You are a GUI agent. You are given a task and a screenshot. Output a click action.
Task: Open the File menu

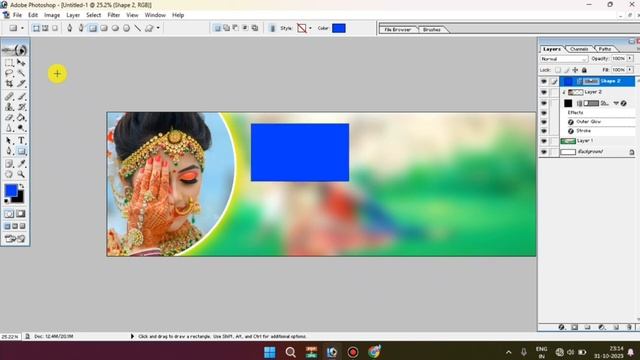[x=17, y=15]
